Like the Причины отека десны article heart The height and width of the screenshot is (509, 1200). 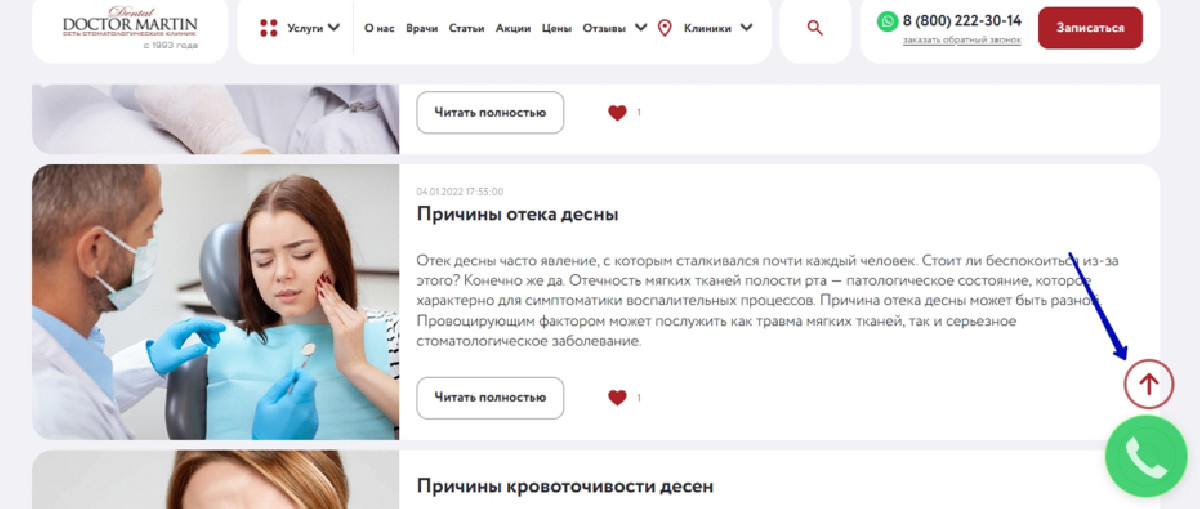click(x=617, y=398)
